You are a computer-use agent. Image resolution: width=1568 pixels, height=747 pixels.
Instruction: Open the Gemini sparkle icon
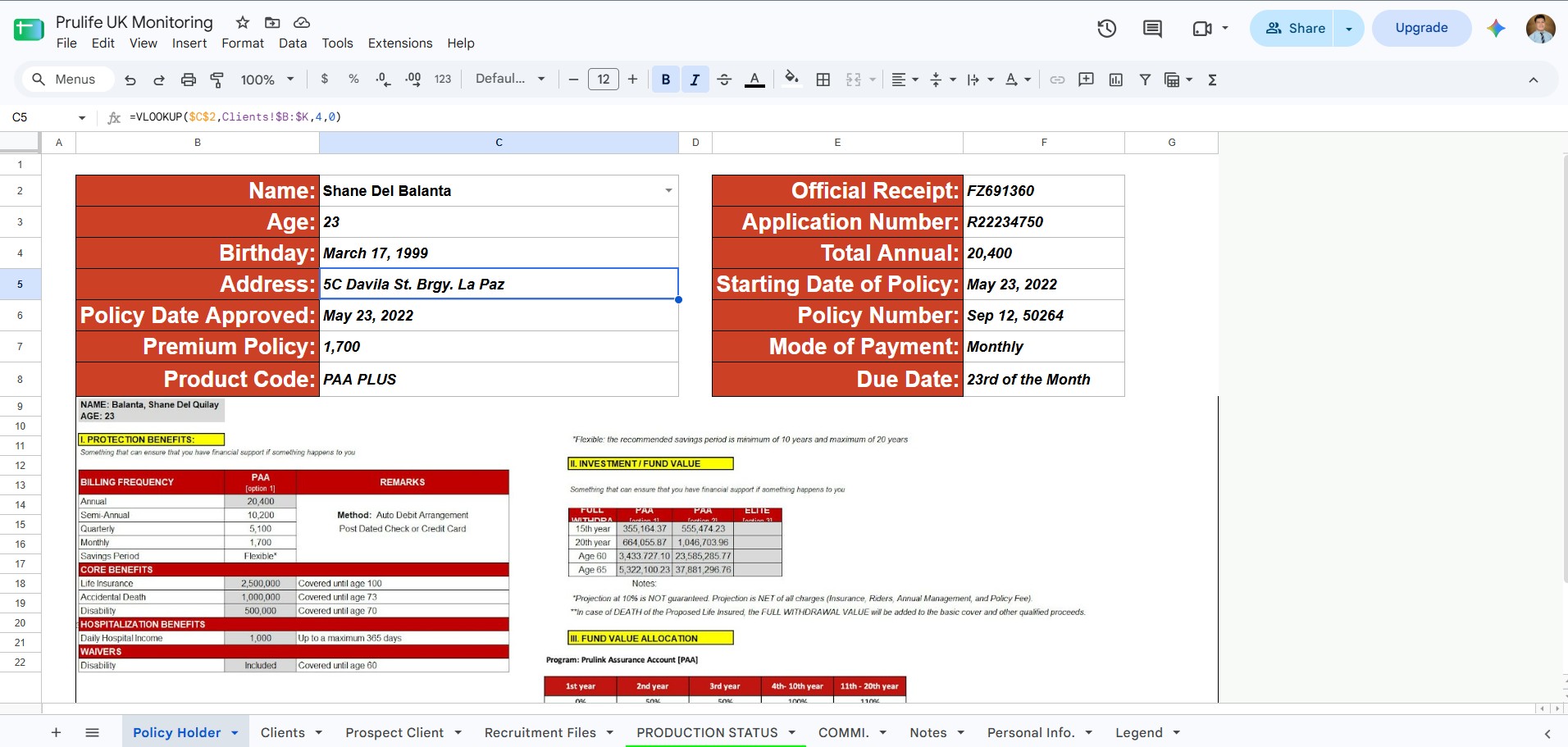pos(1496,28)
